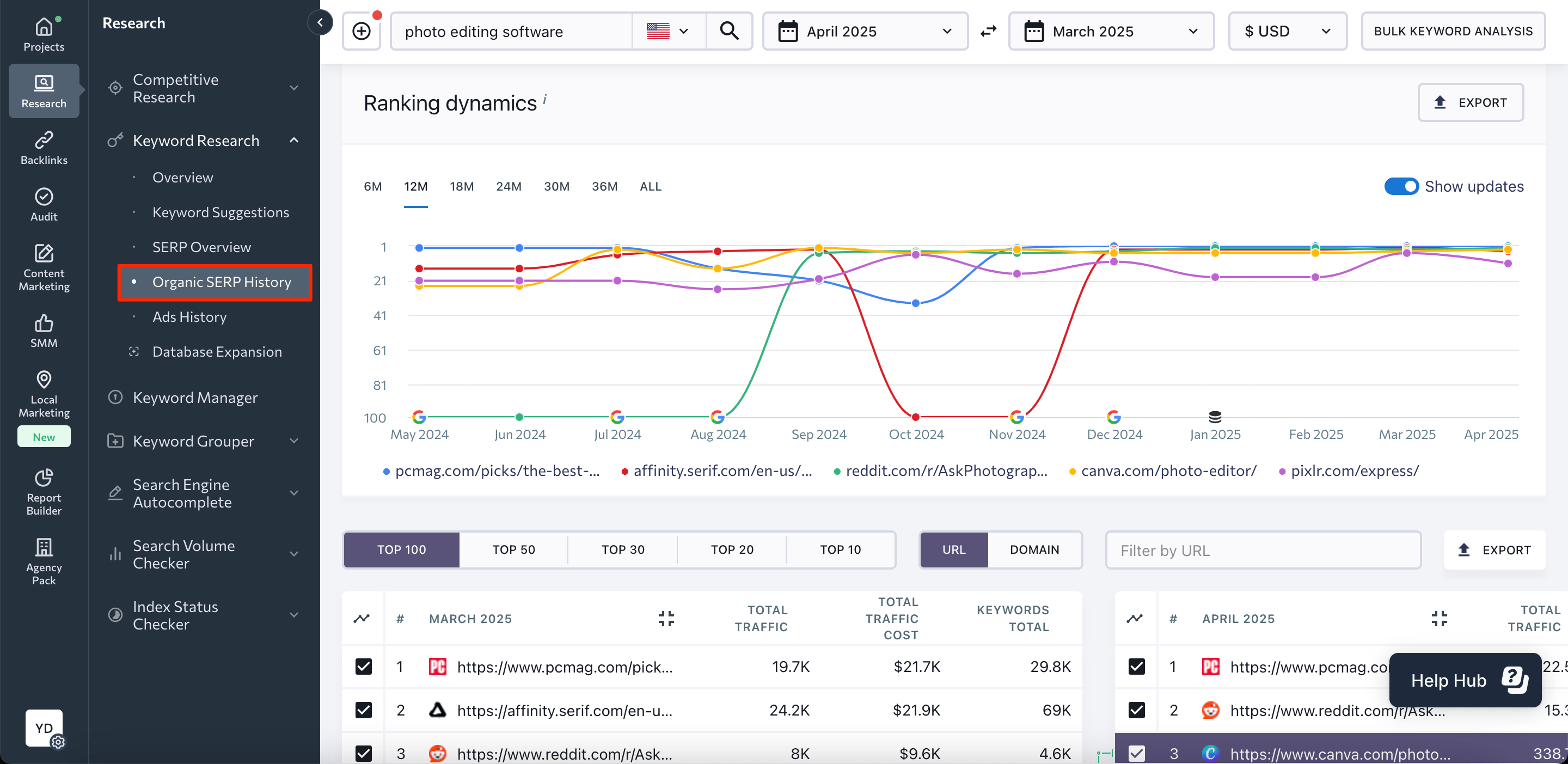The image size is (1568, 764).
Task: Click the database update marker at Jan 2025
Action: click(1215, 417)
